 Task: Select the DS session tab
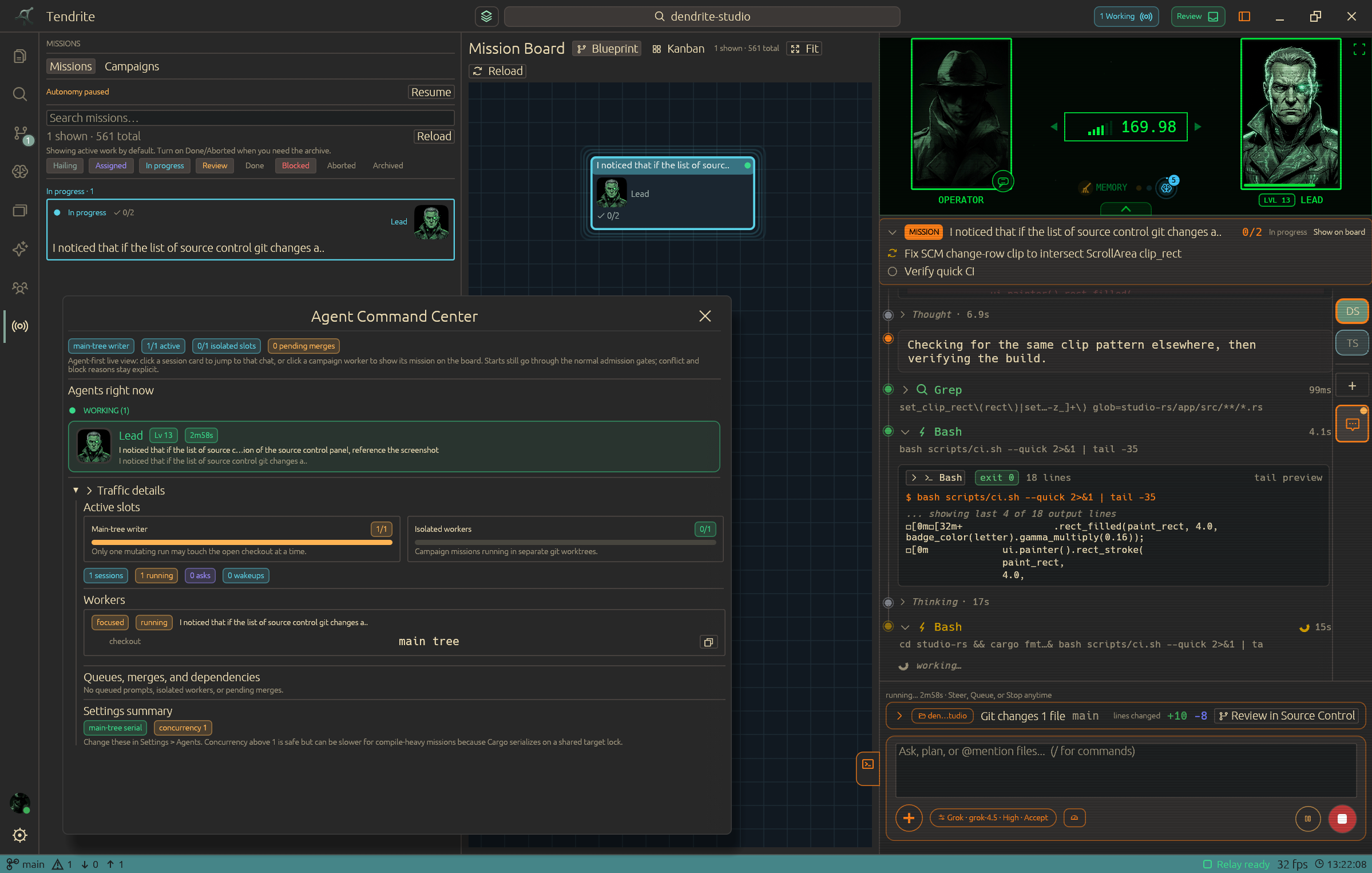click(1353, 311)
